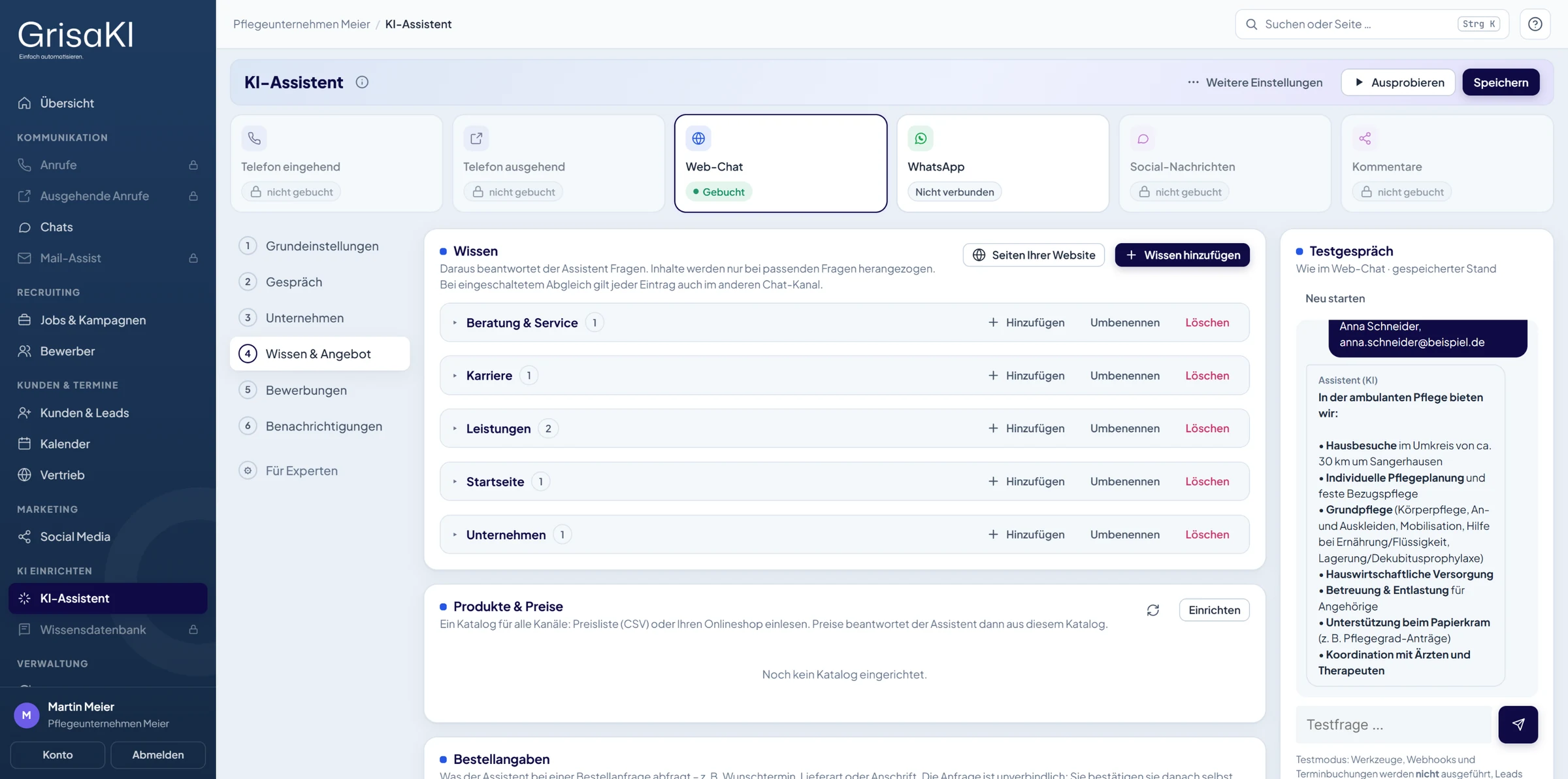The width and height of the screenshot is (1568, 779).
Task: Expand the Startseite knowledge category
Action: click(x=455, y=482)
